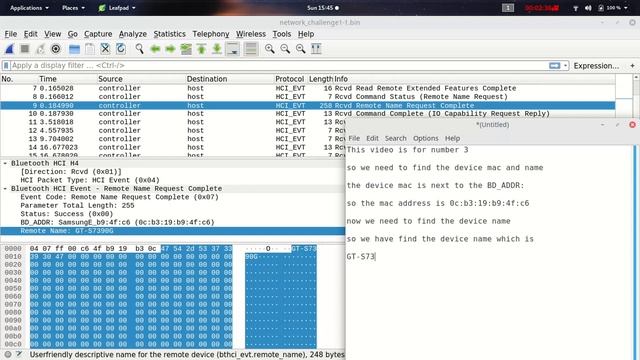Image resolution: width=640 pixels, height=360 pixels.
Task: Reset text zoom to normal size
Action: 301,49
